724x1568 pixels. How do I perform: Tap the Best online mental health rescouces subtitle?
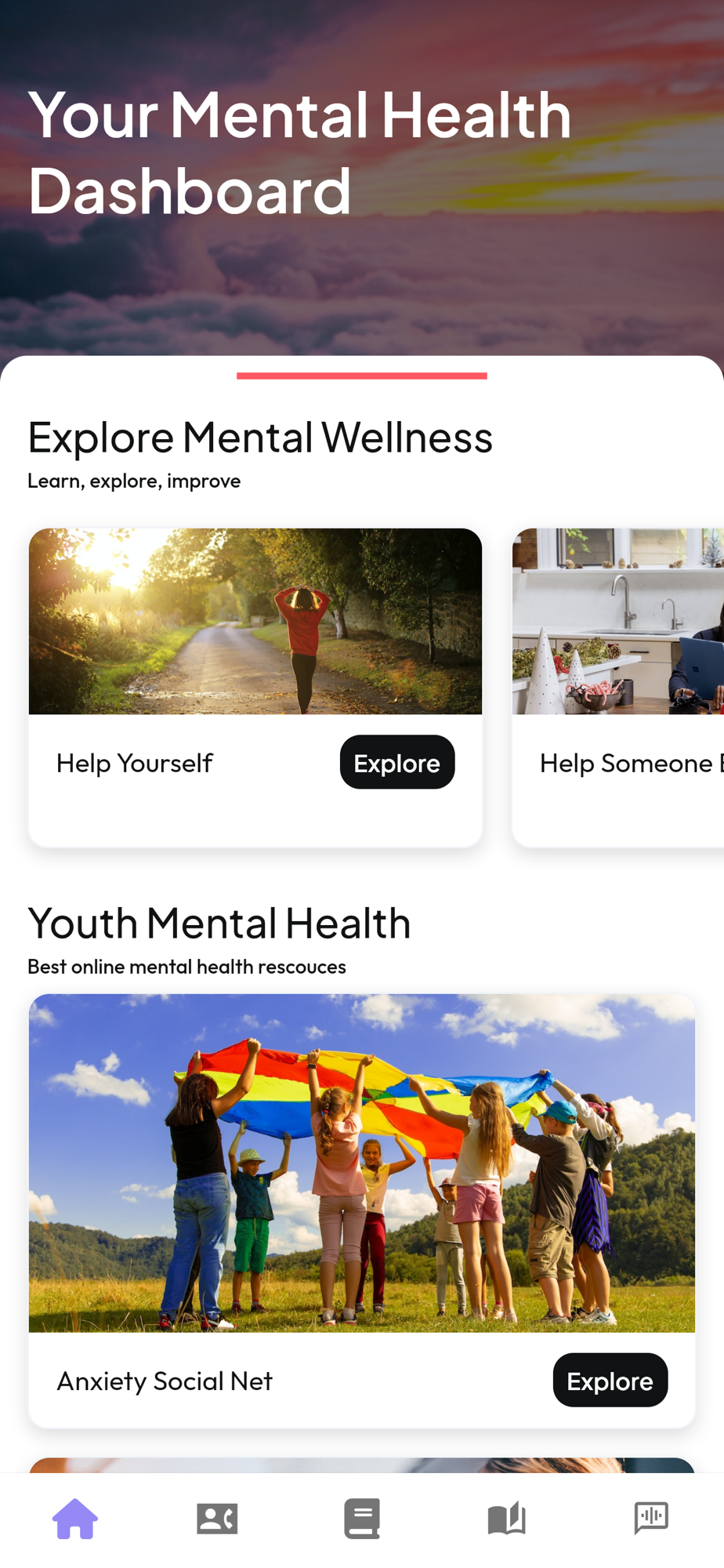point(186,967)
